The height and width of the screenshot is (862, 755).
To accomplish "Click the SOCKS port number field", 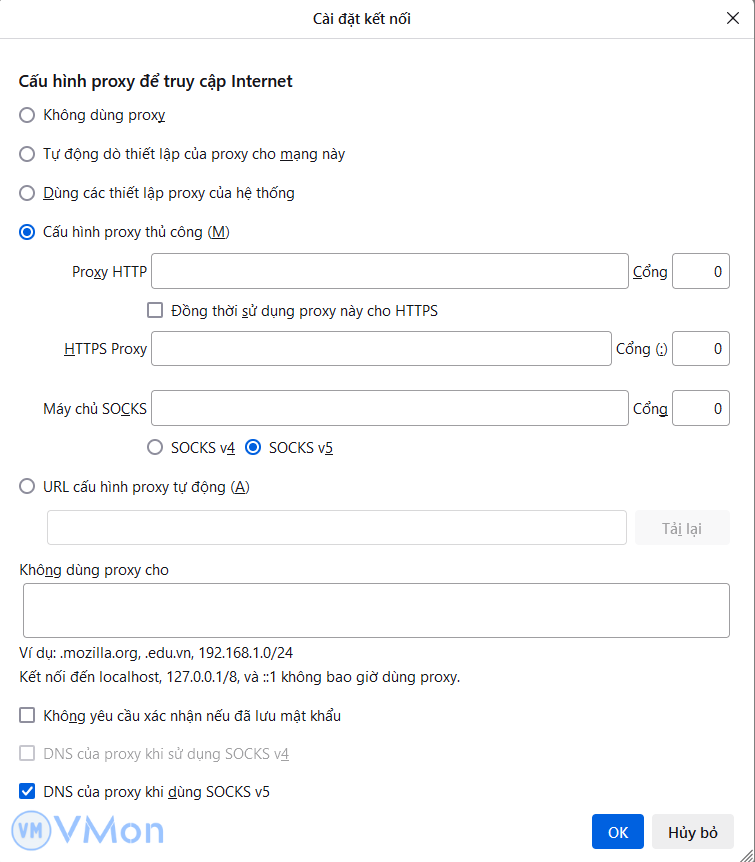I will click(x=700, y=408).
